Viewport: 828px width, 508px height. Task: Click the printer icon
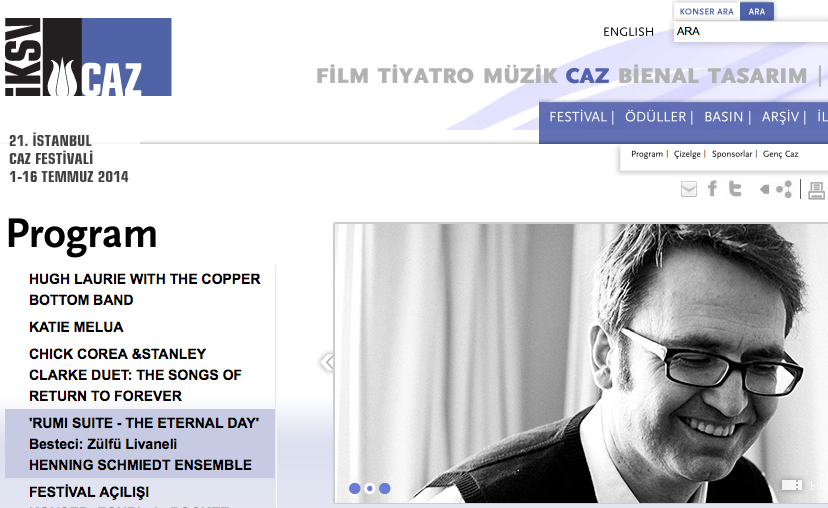(816, 190)
